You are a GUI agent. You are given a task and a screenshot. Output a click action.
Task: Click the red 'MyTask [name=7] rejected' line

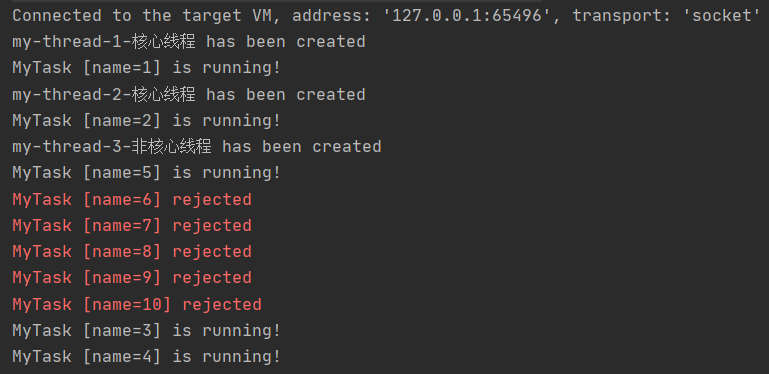point(132,225)
